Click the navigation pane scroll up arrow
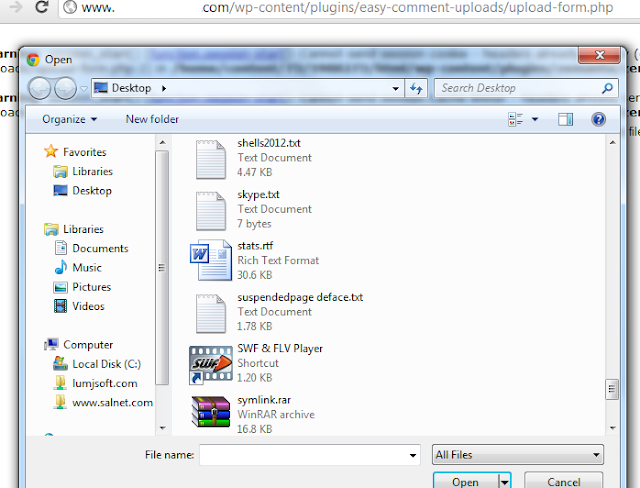The height and width of the screenshot is (488, 640). click(x=162, y=142)
